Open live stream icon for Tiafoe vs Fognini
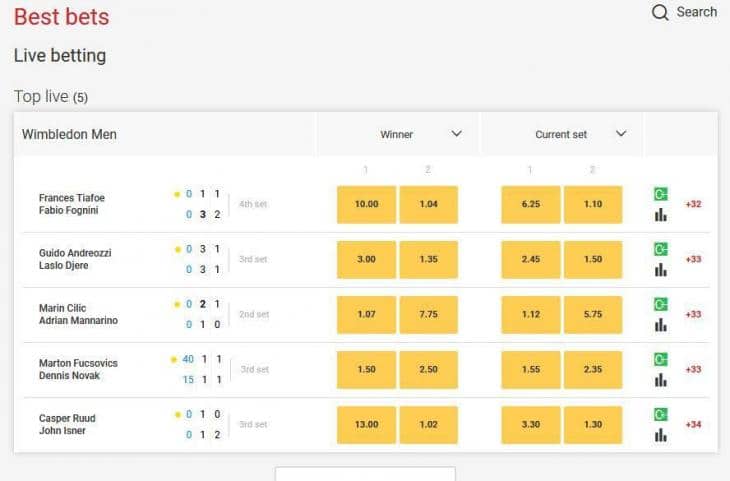The height and width of the screenshot is (481, 730). tap(660, 194)
